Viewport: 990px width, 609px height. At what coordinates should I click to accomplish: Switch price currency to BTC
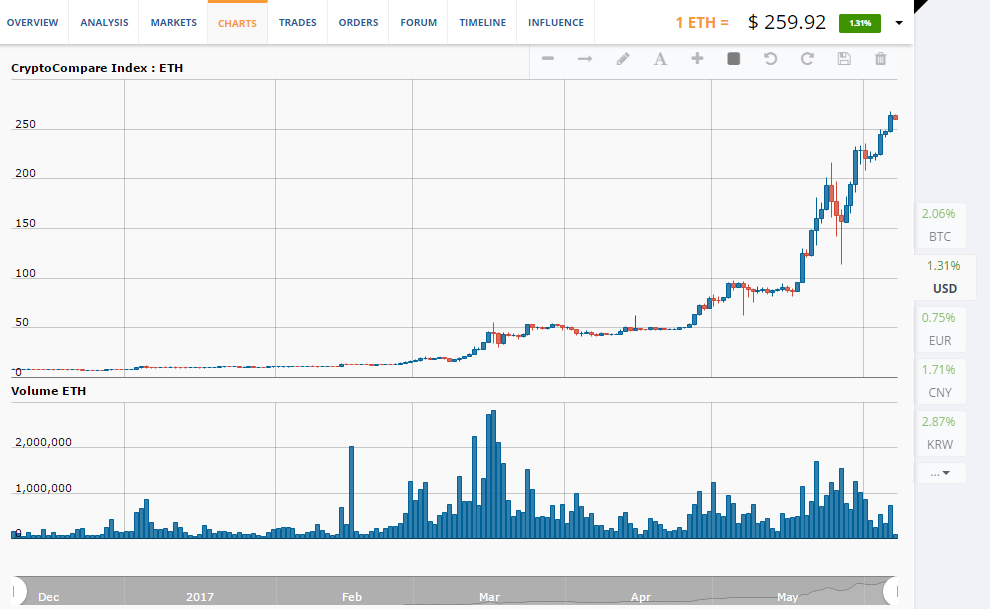pos(940,226)
